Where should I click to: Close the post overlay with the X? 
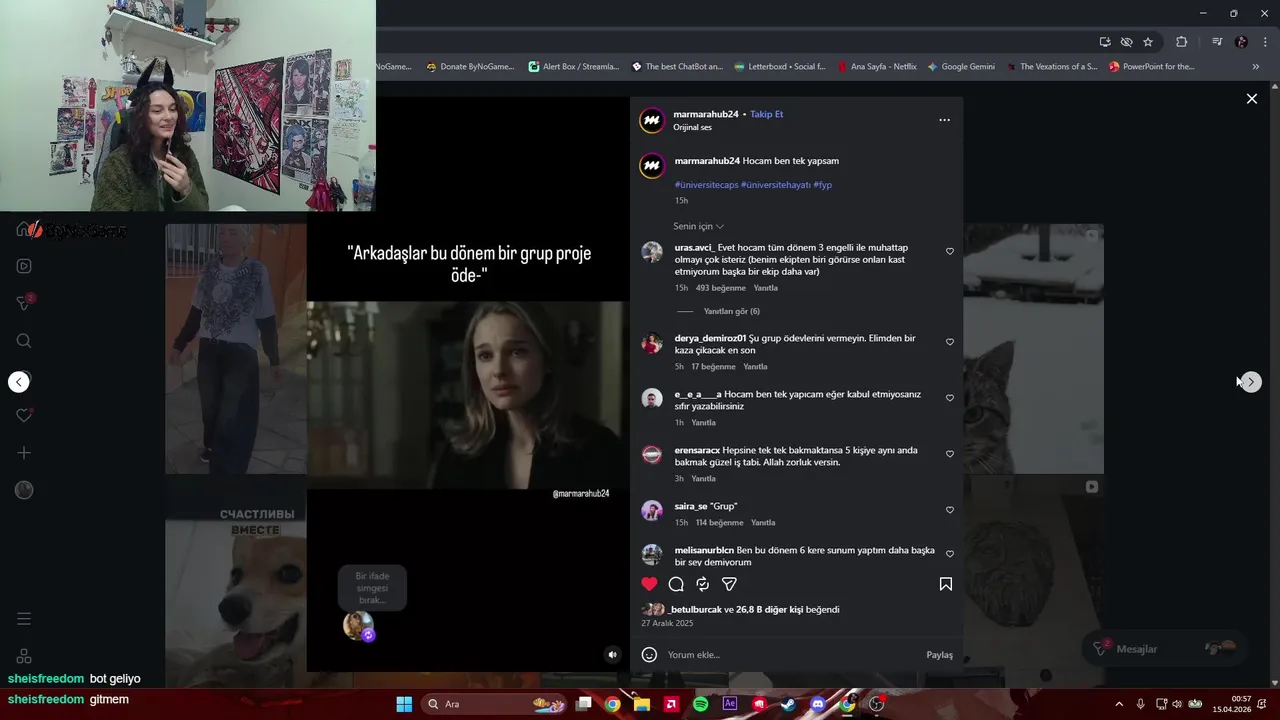click(1251, 99)
